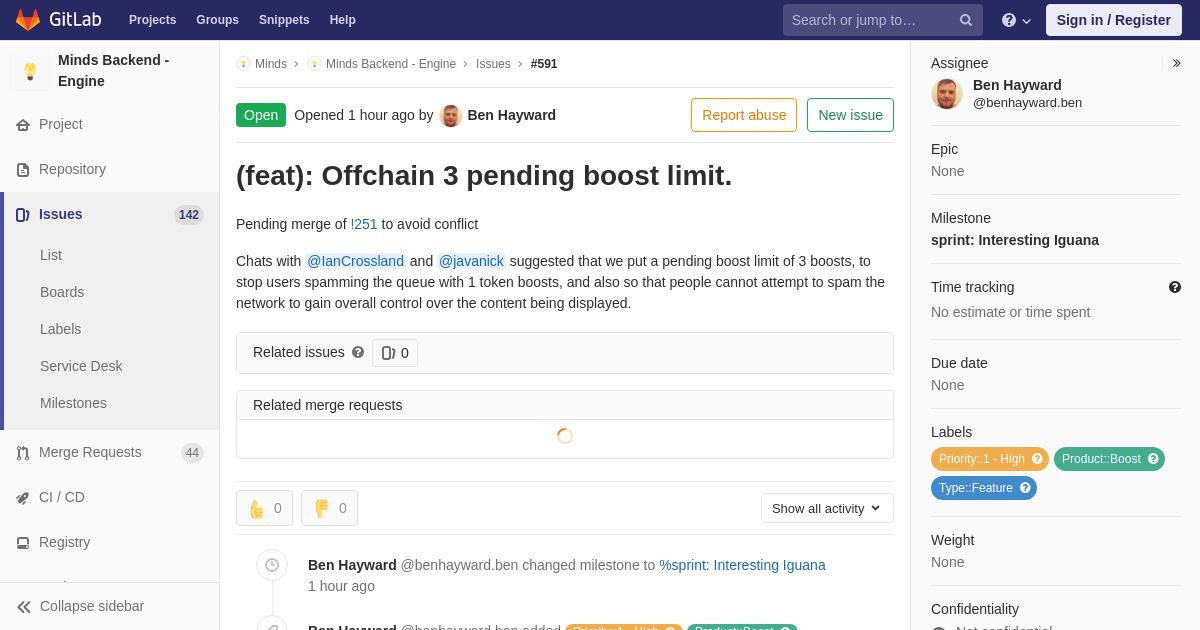The image size is (1200, 630).
Task: Open the Groups menu in top bar
Action: pyautogui.click(x=217, y=20)
